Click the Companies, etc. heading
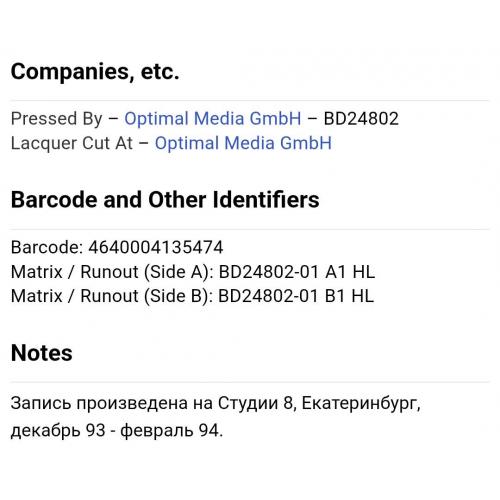Screen dimensions: 500x500 [x=95, y=72]
